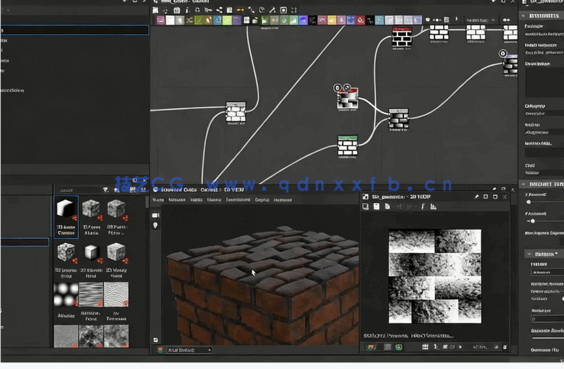
Task: Add the light green node from the node palette
Action: (227, 20)
